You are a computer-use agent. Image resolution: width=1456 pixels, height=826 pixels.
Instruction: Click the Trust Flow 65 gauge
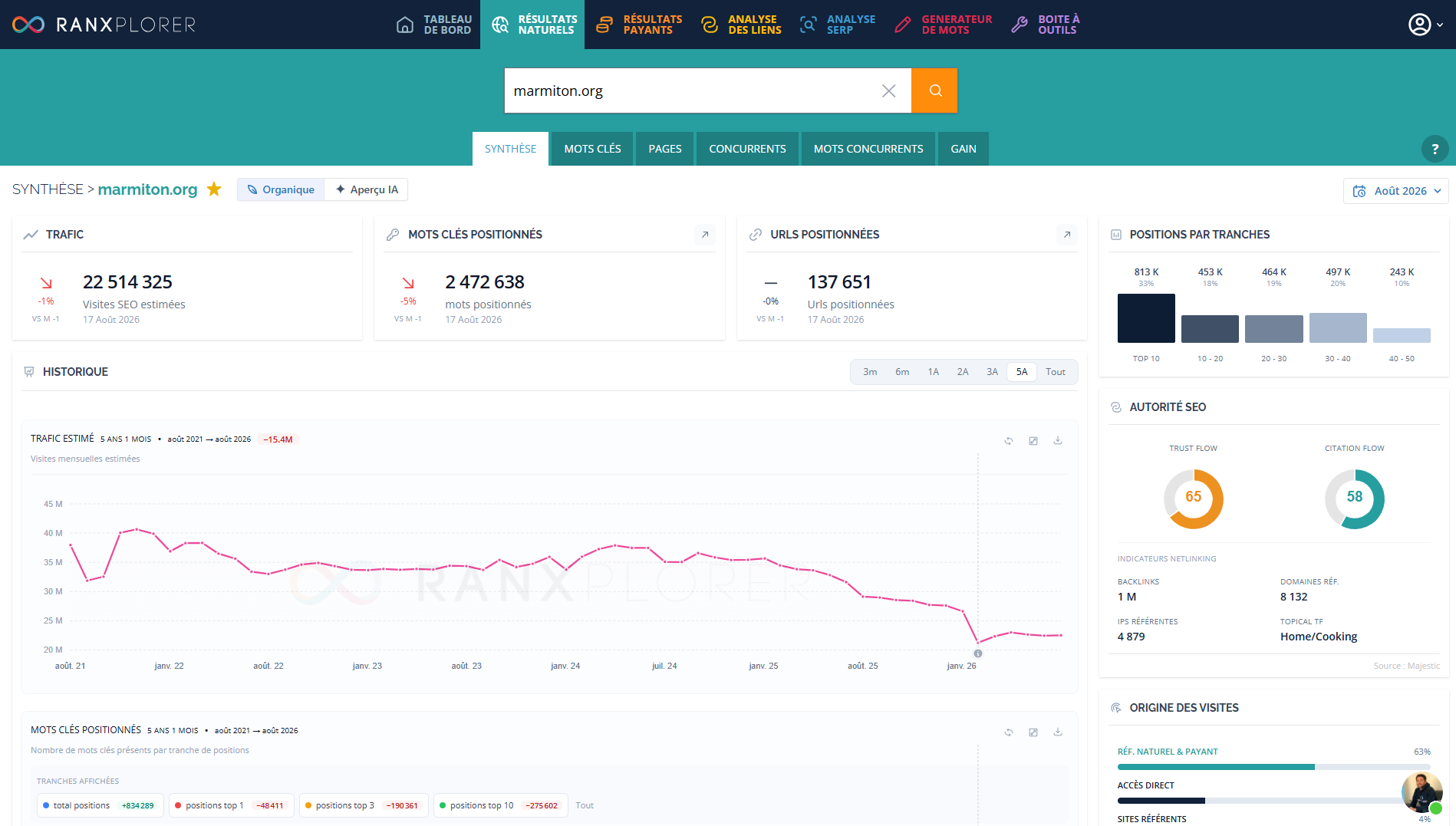(x=1194, y=499)
